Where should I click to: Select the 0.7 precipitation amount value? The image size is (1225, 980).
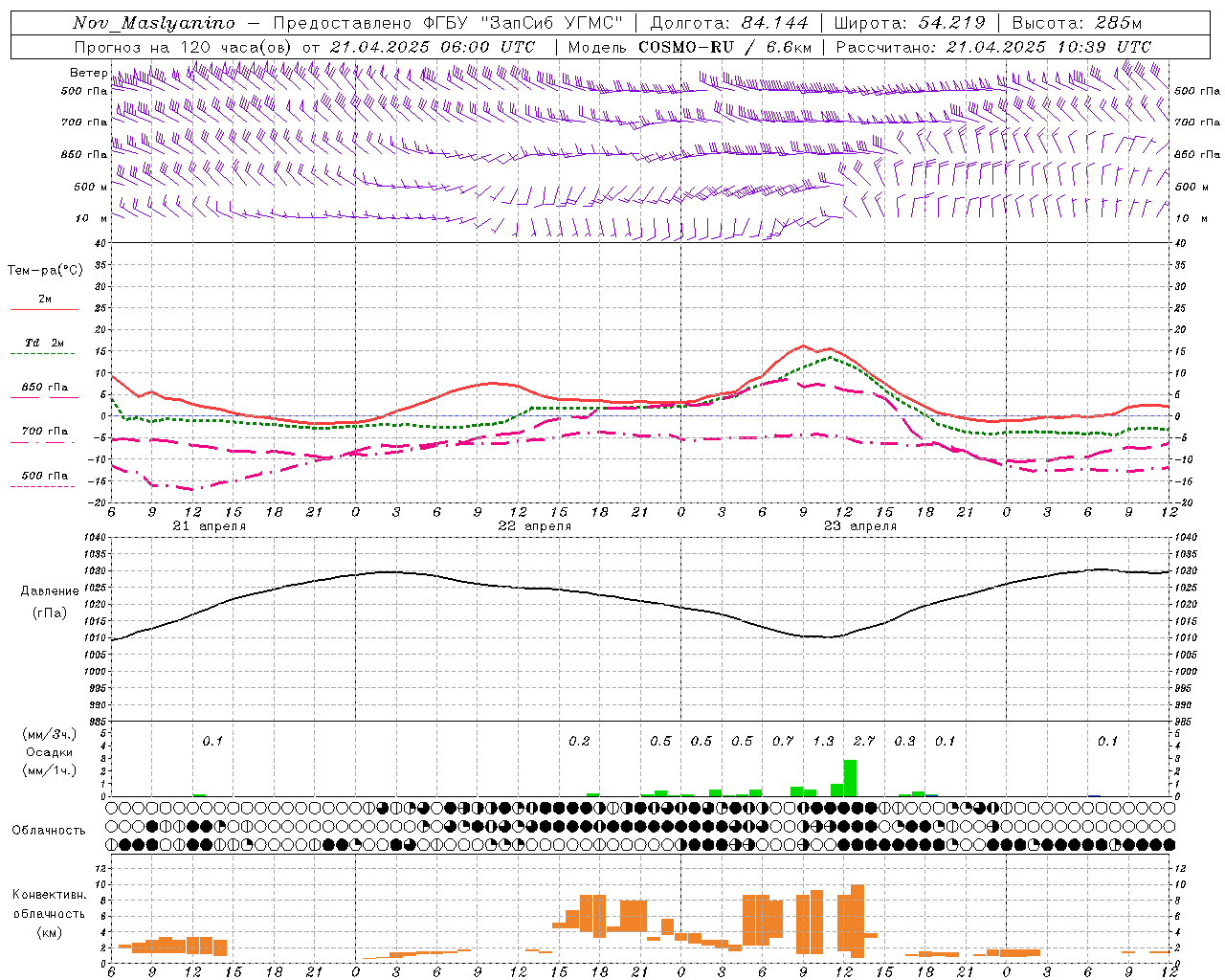pyautogui.click(x=783, y=741)
